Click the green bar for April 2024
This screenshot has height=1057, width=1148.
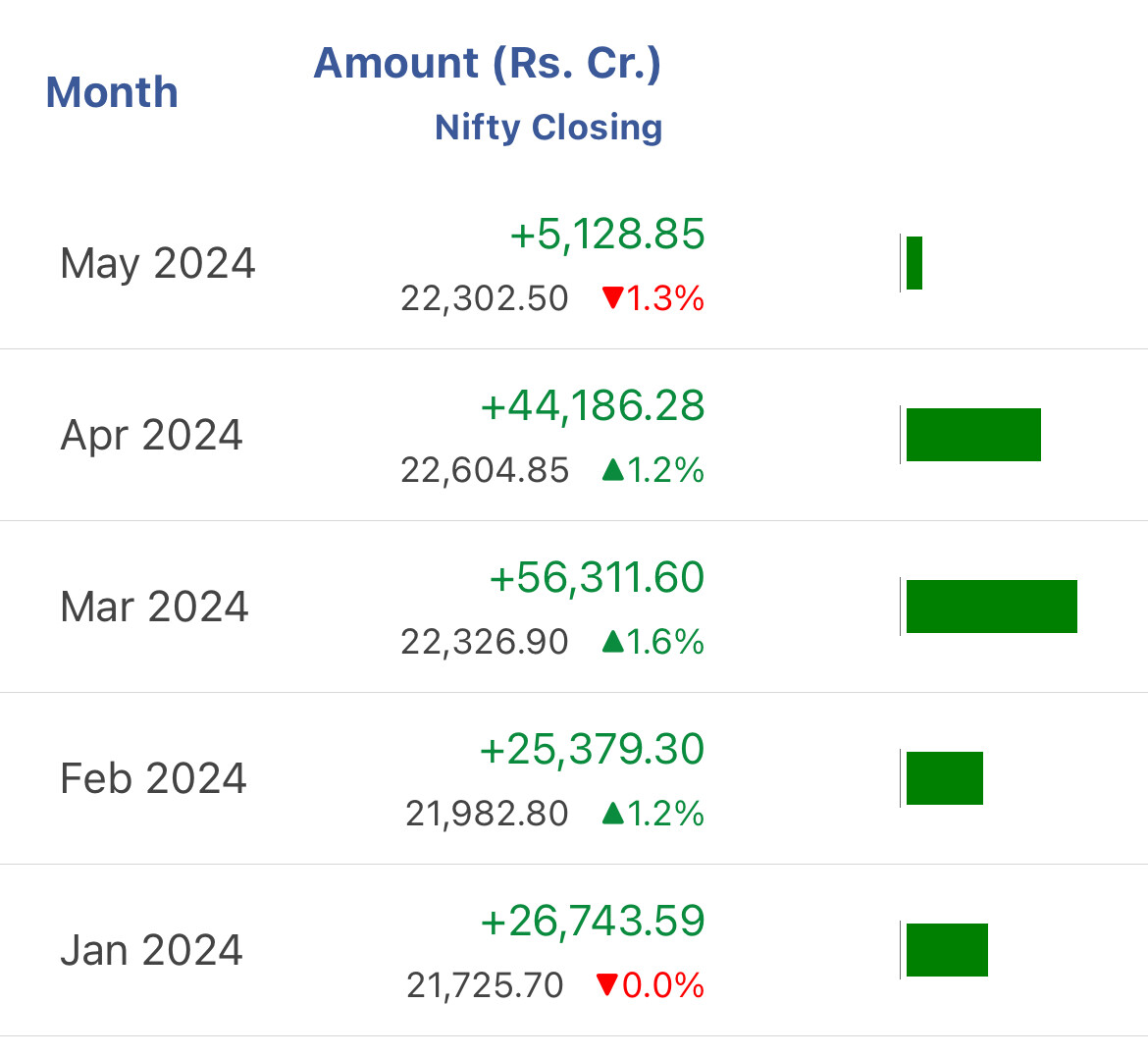pos(973,435)
